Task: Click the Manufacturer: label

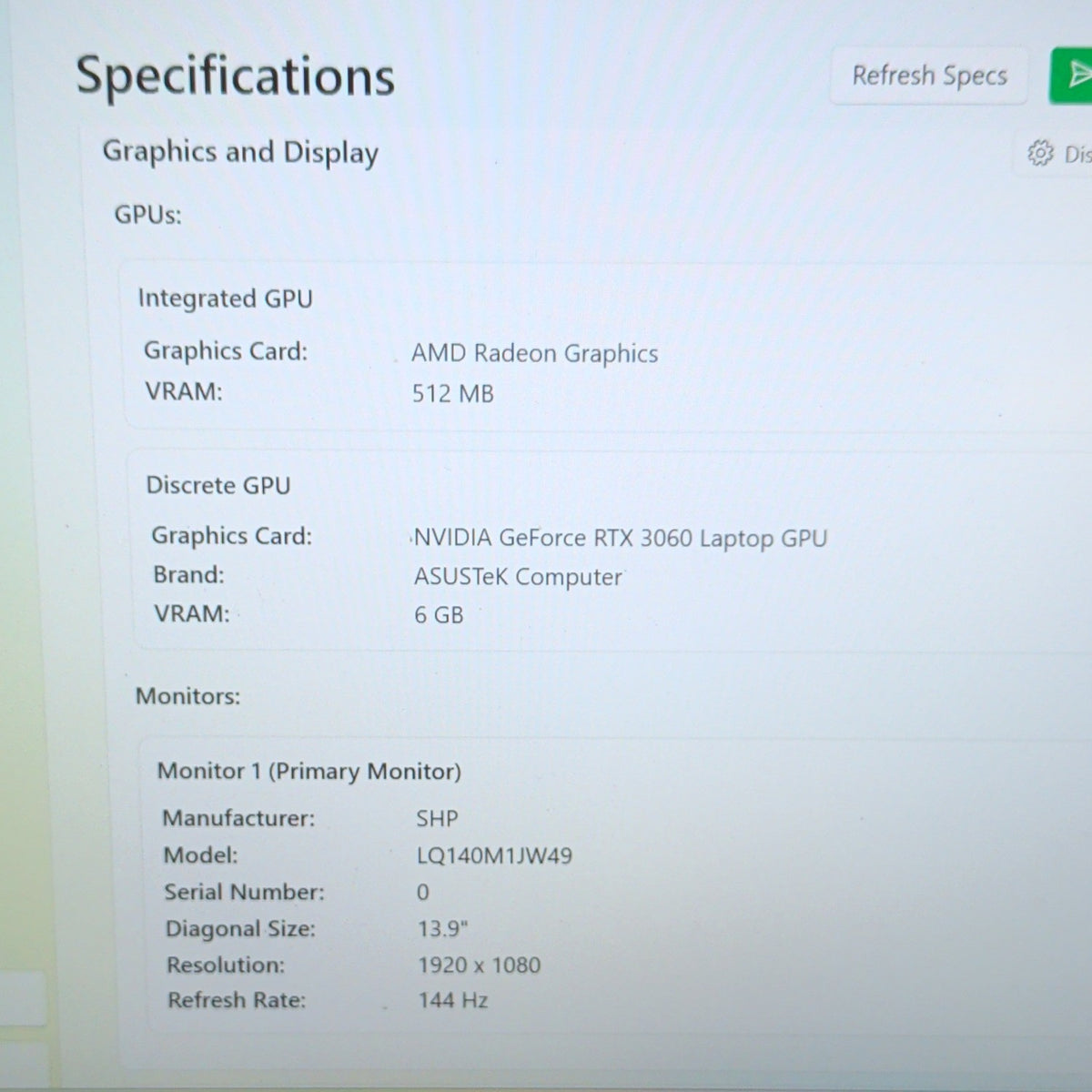Action: [x=238, y=818]
